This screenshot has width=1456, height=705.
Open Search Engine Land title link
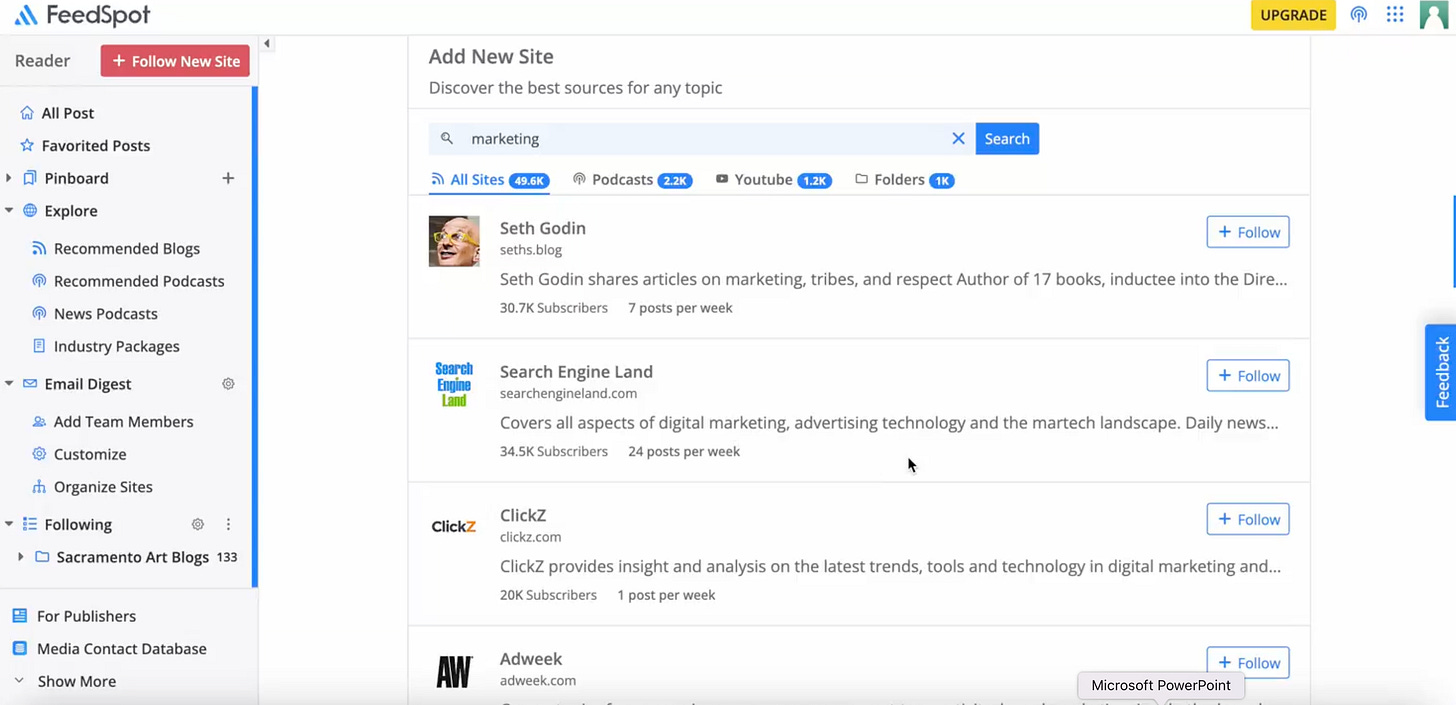[576, 372]
